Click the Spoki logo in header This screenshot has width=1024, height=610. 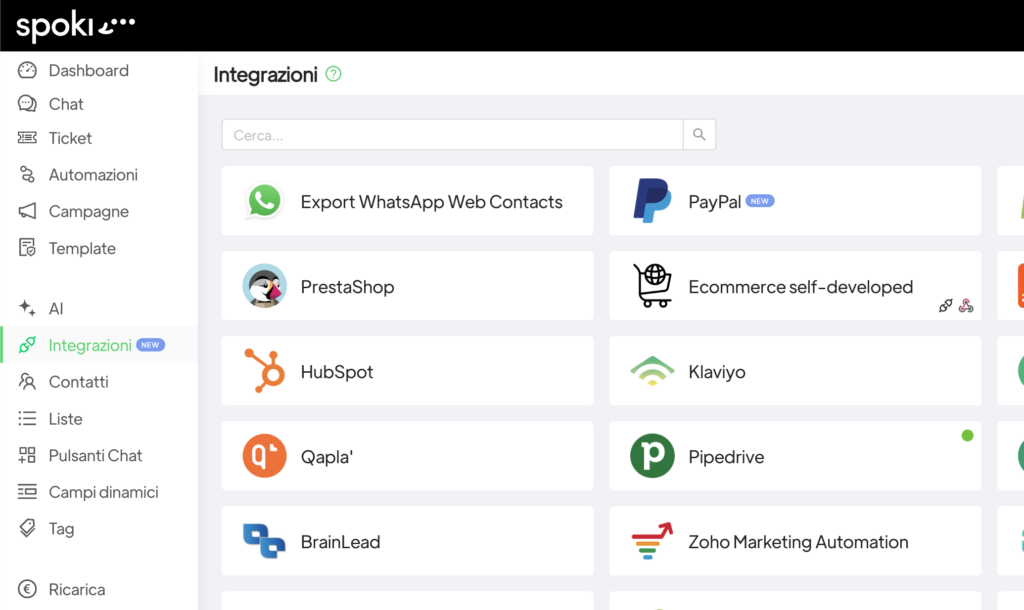(76, 25)
